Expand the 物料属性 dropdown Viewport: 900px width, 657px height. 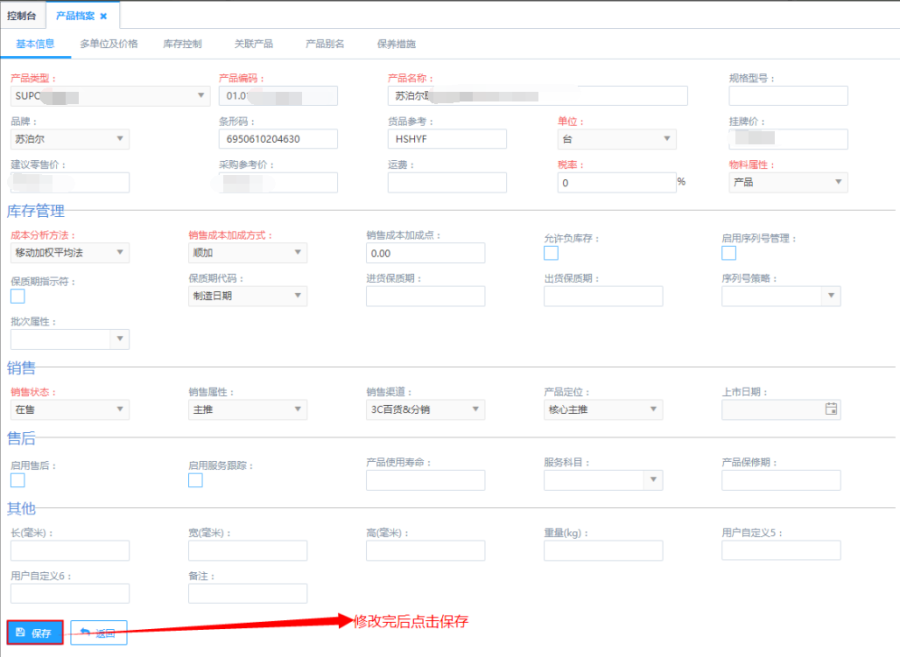point(788,182)
